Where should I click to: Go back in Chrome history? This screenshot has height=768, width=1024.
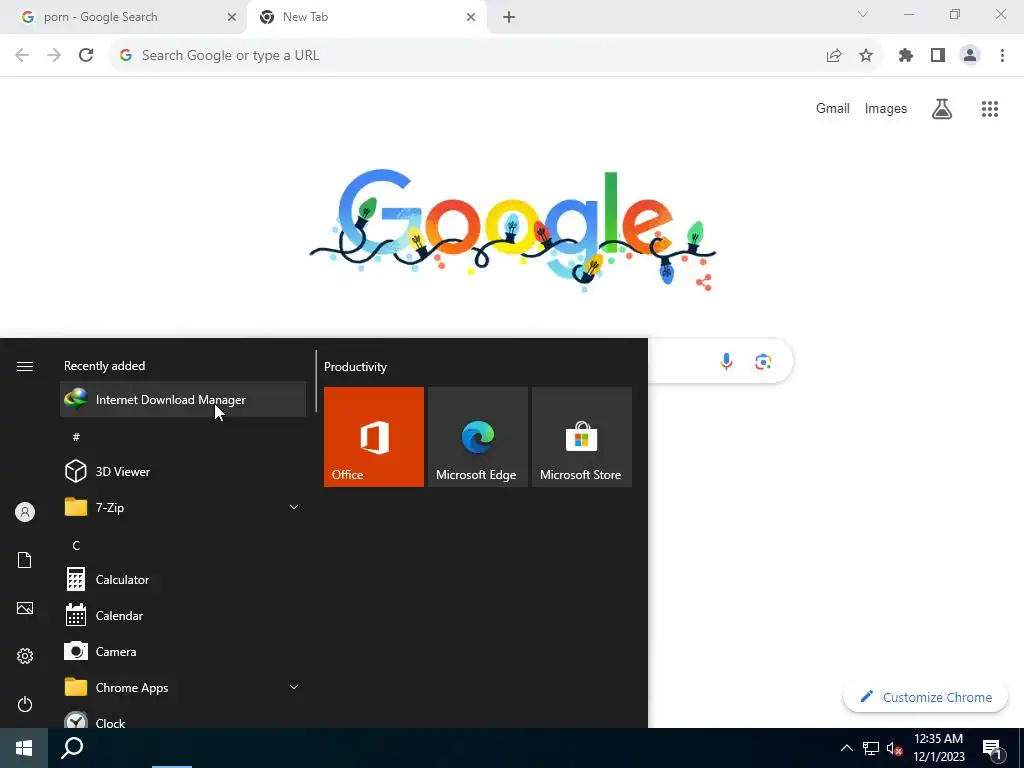pos(22,56)
